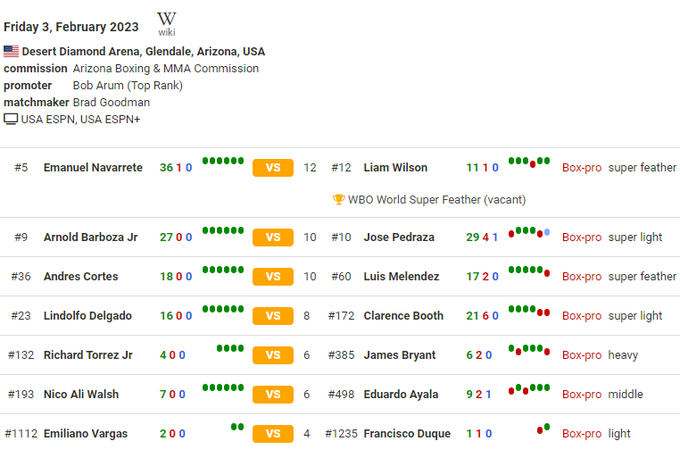Open Liam Wilson's boxer profile
Screen dimensions: 680x458
tap(395, 168)
